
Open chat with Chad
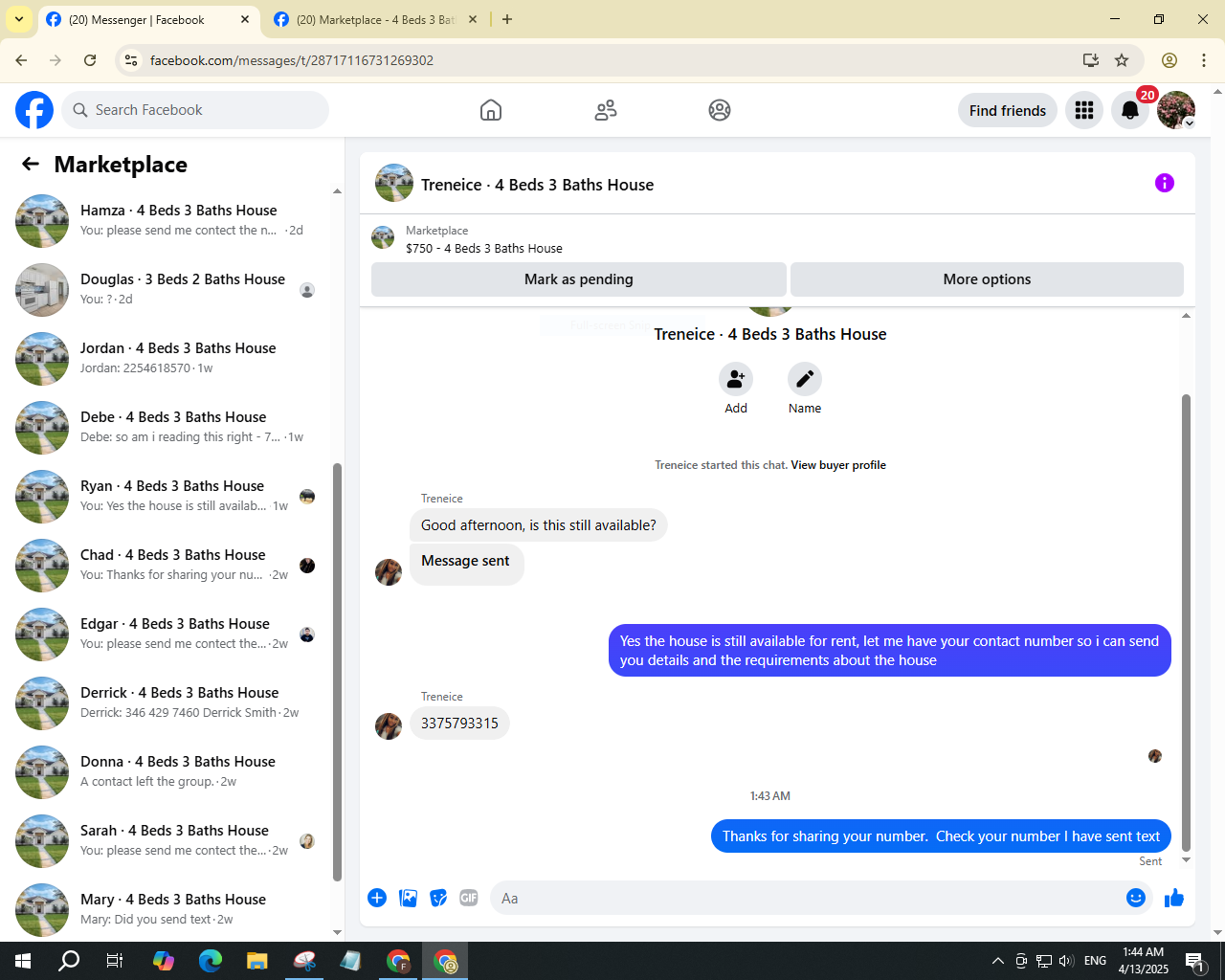click(x=172, y=566)
